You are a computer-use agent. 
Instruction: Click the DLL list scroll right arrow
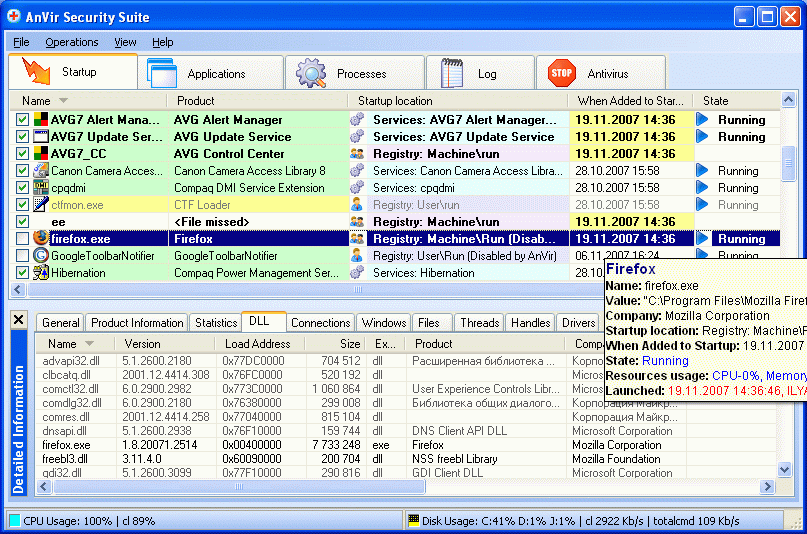click(767, 486)
